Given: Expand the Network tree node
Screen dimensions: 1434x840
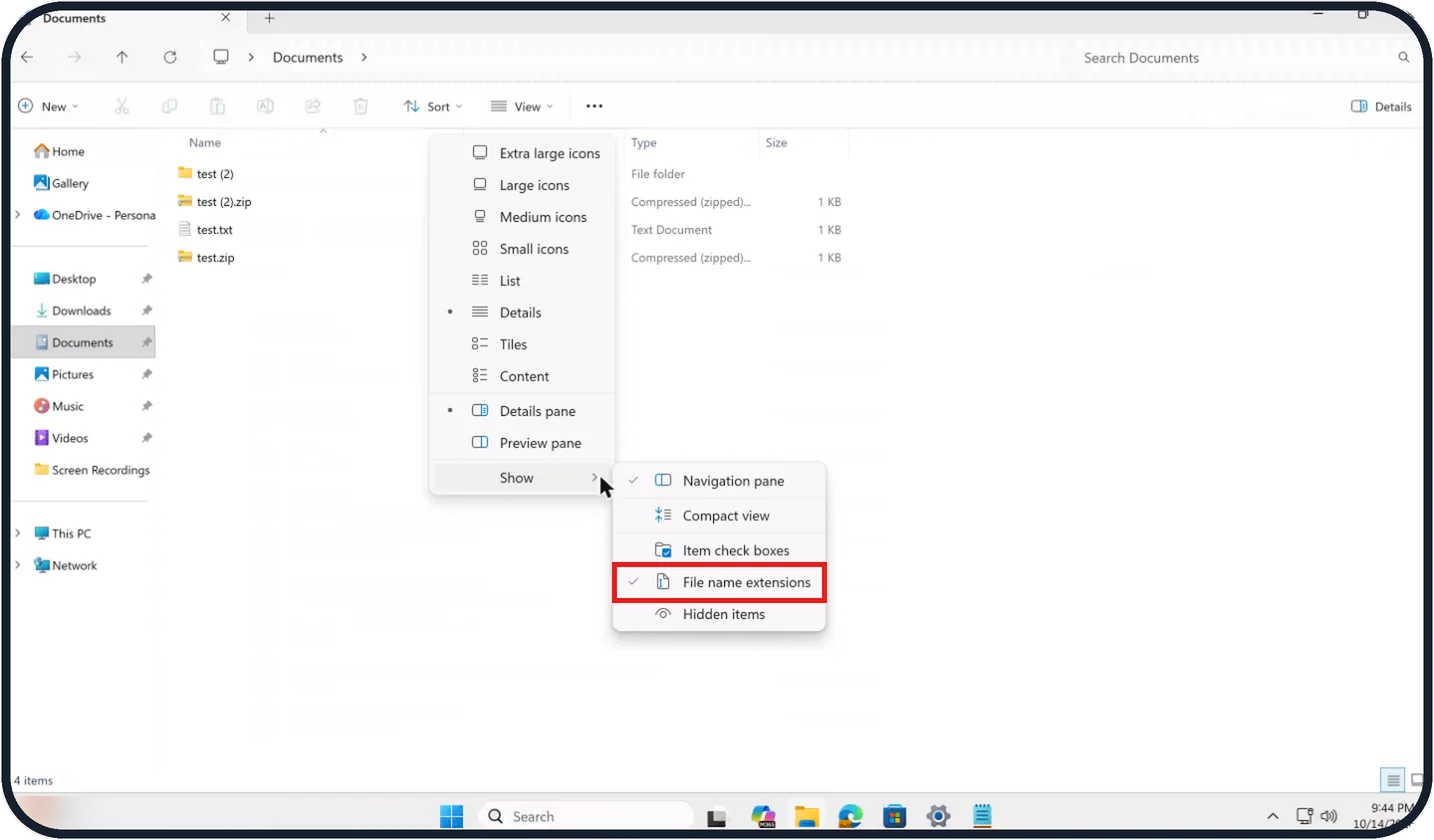Looking at the screenshot, I should [x=18, y=566].
